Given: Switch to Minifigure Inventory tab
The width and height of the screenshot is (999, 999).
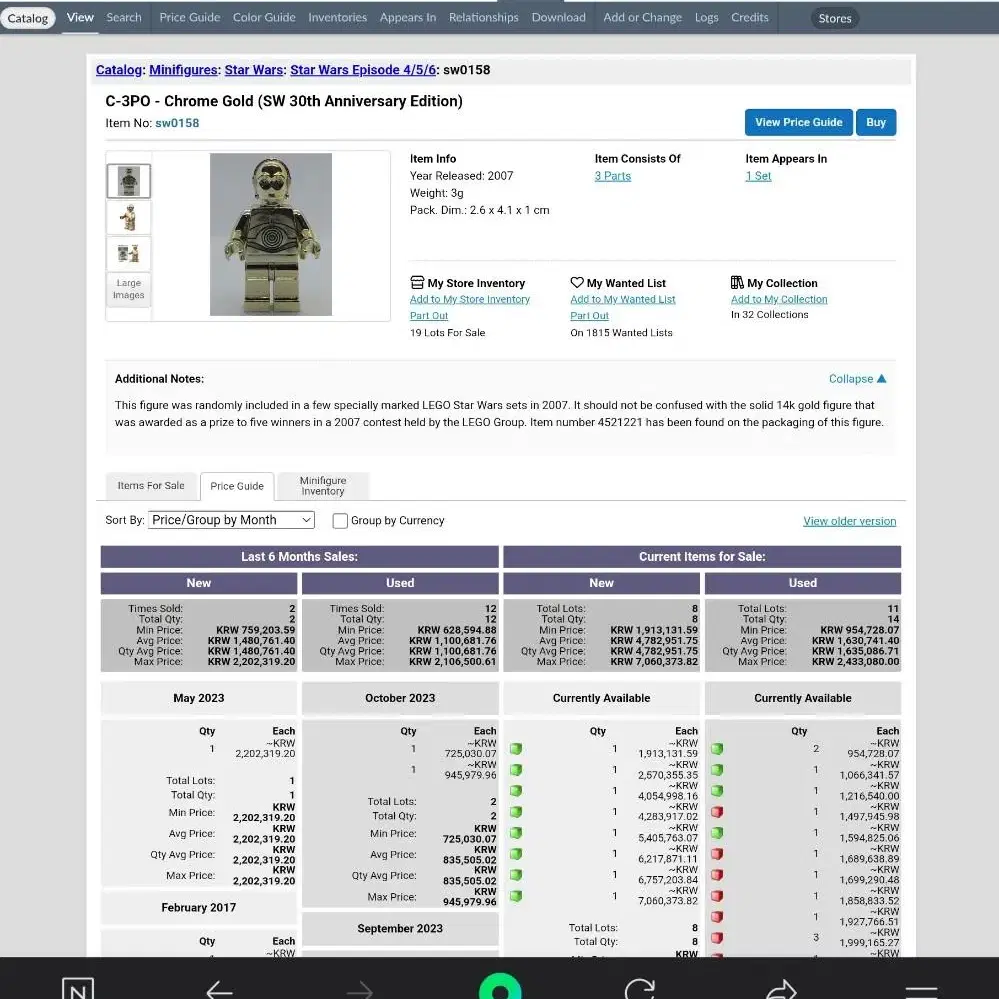Looking at the screenshot, I should [323, 485].
